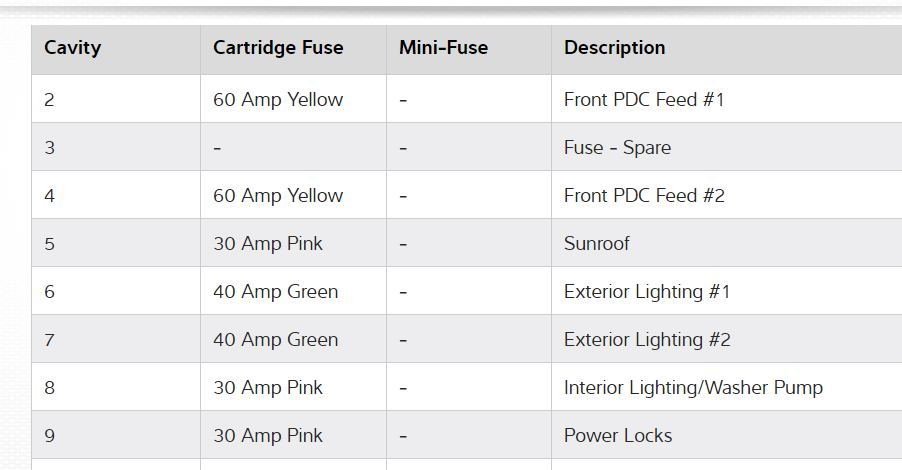Select the "Front PDC Feed #2" cell
Image resolution: width=902 pixels, height=470 pixels.
click(x=644, y=196)
